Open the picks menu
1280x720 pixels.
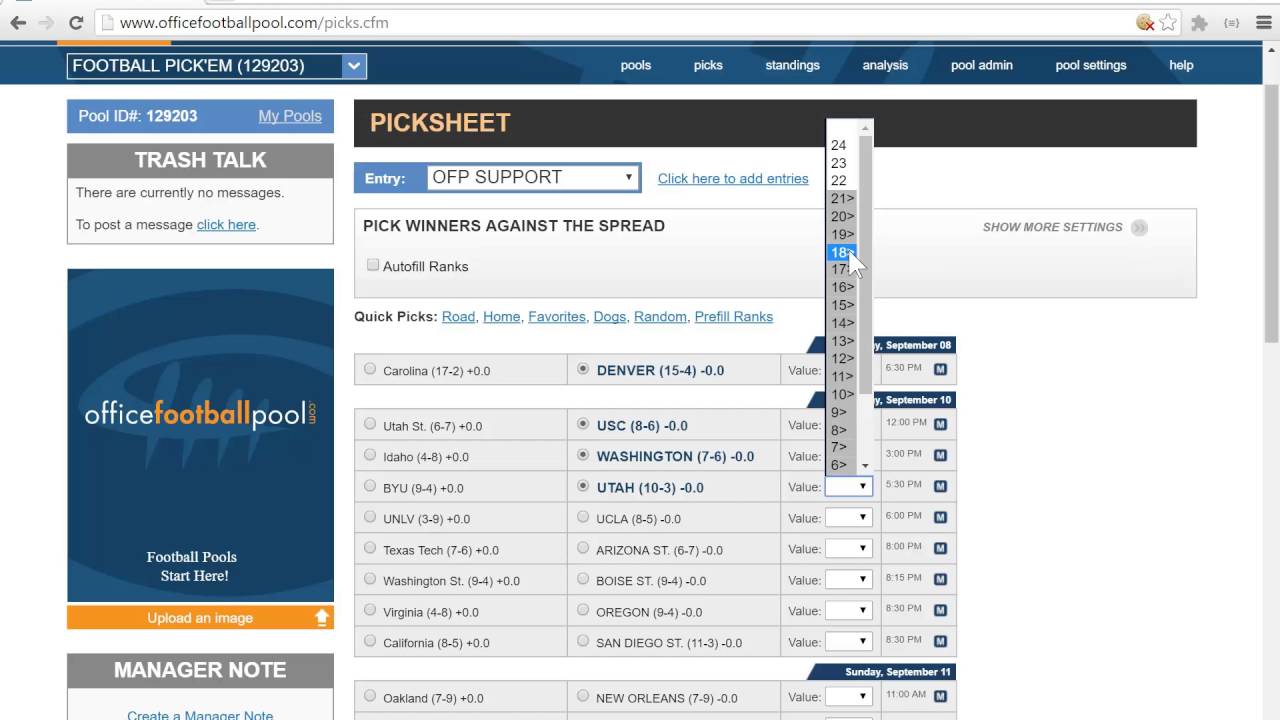click(x=708, y=65)
